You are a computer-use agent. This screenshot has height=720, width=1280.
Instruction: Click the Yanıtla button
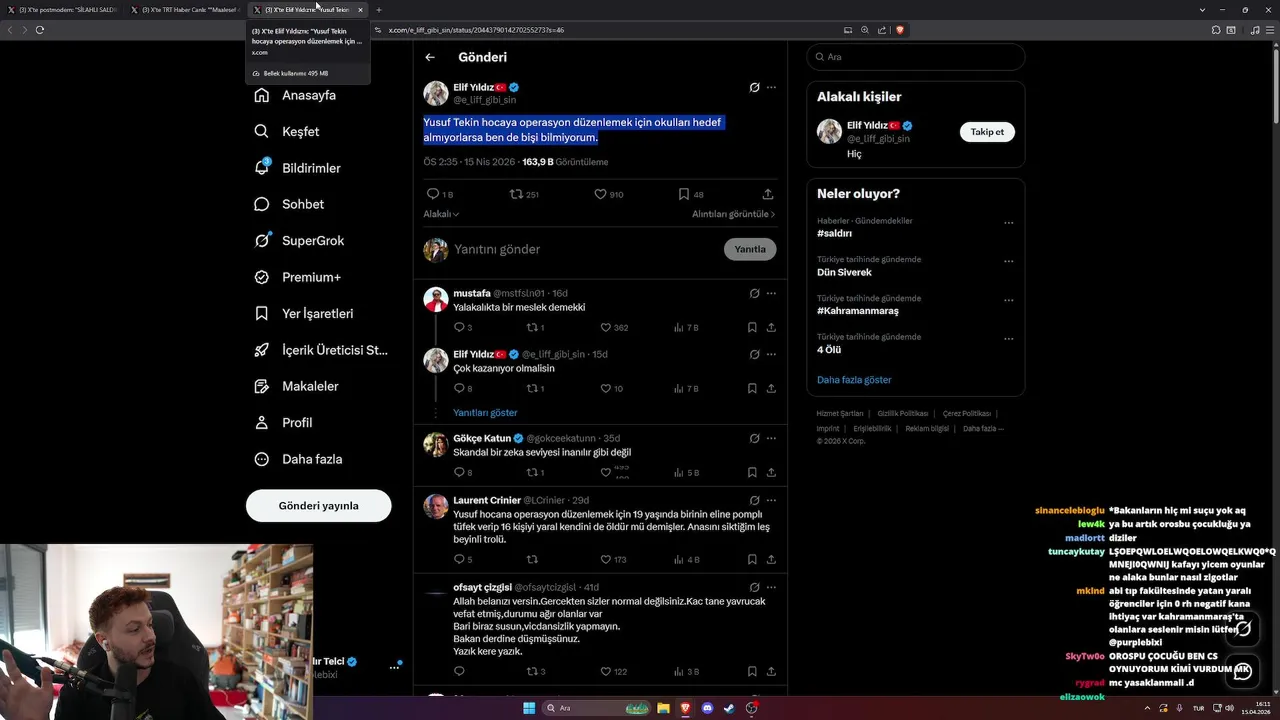click(x=750, y=249)
